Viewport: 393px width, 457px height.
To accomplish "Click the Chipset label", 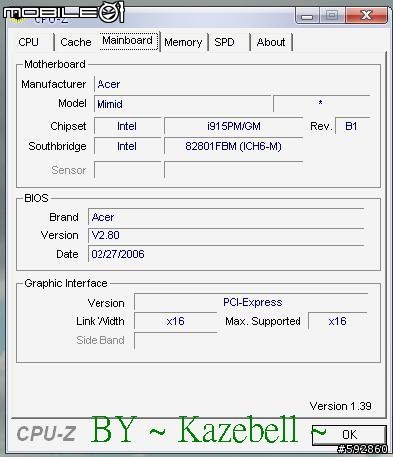I will 68,126.
